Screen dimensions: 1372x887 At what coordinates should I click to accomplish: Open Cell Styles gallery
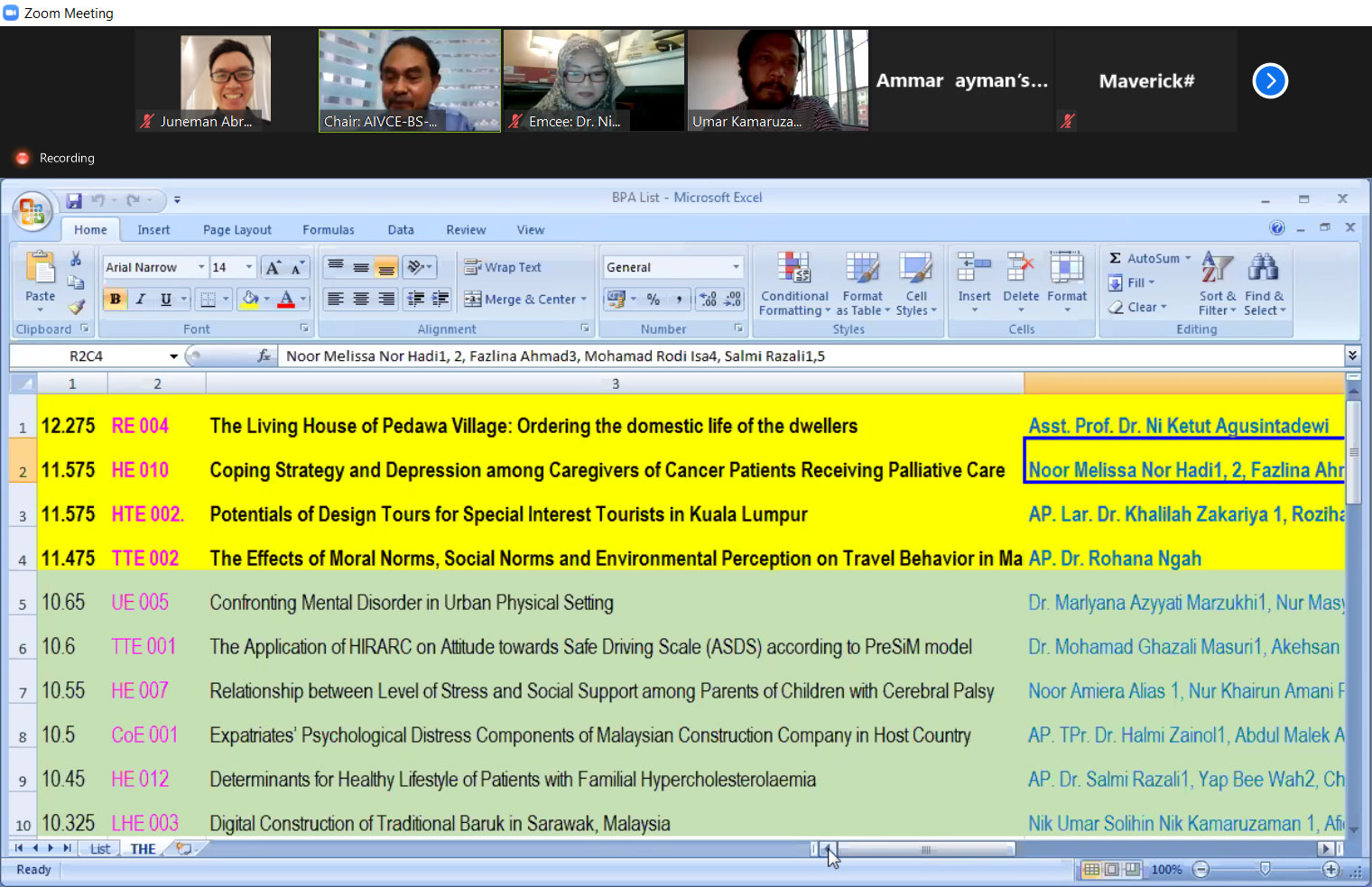916,284
